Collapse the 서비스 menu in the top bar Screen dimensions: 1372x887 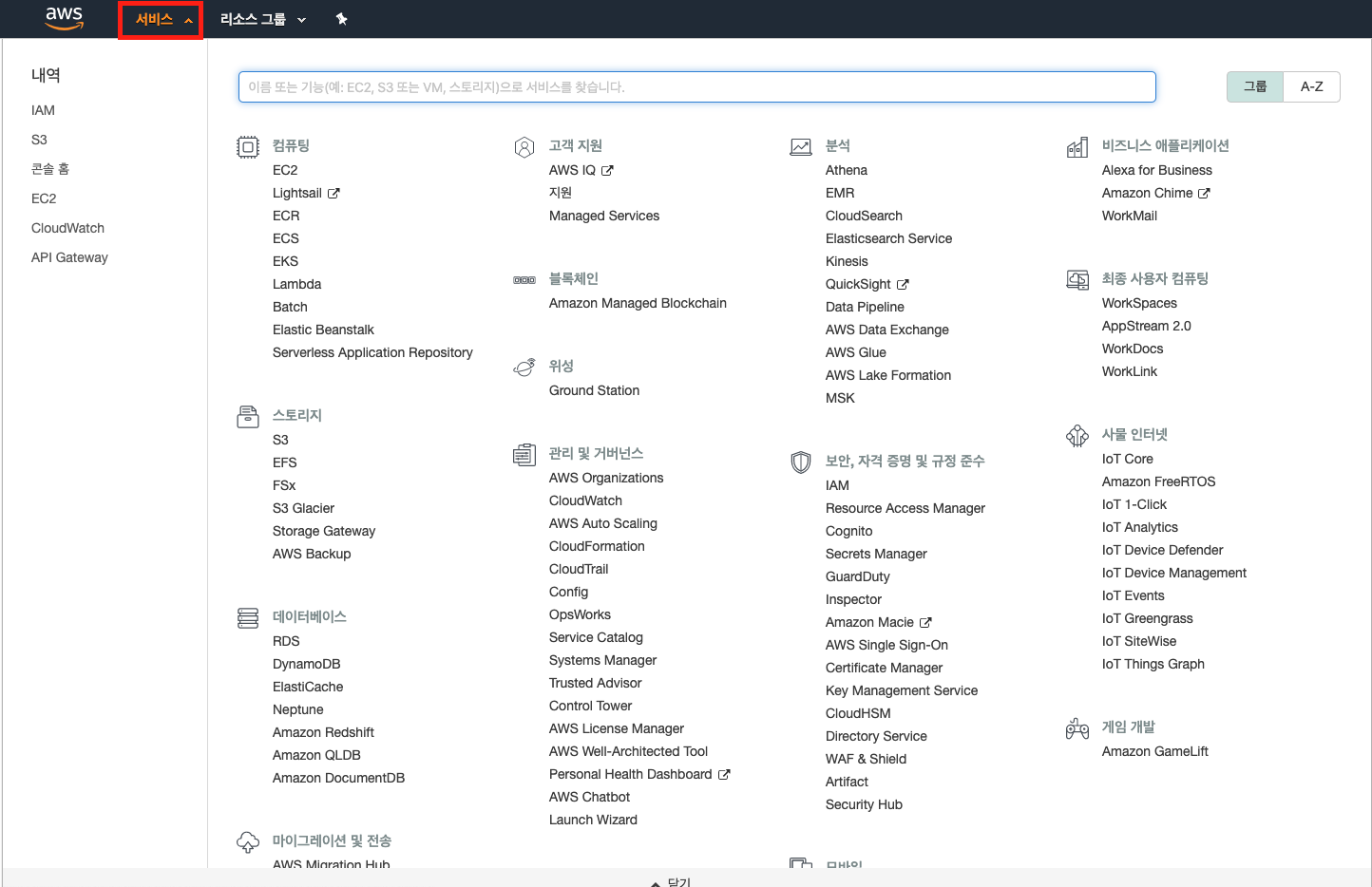click(160, 18)
